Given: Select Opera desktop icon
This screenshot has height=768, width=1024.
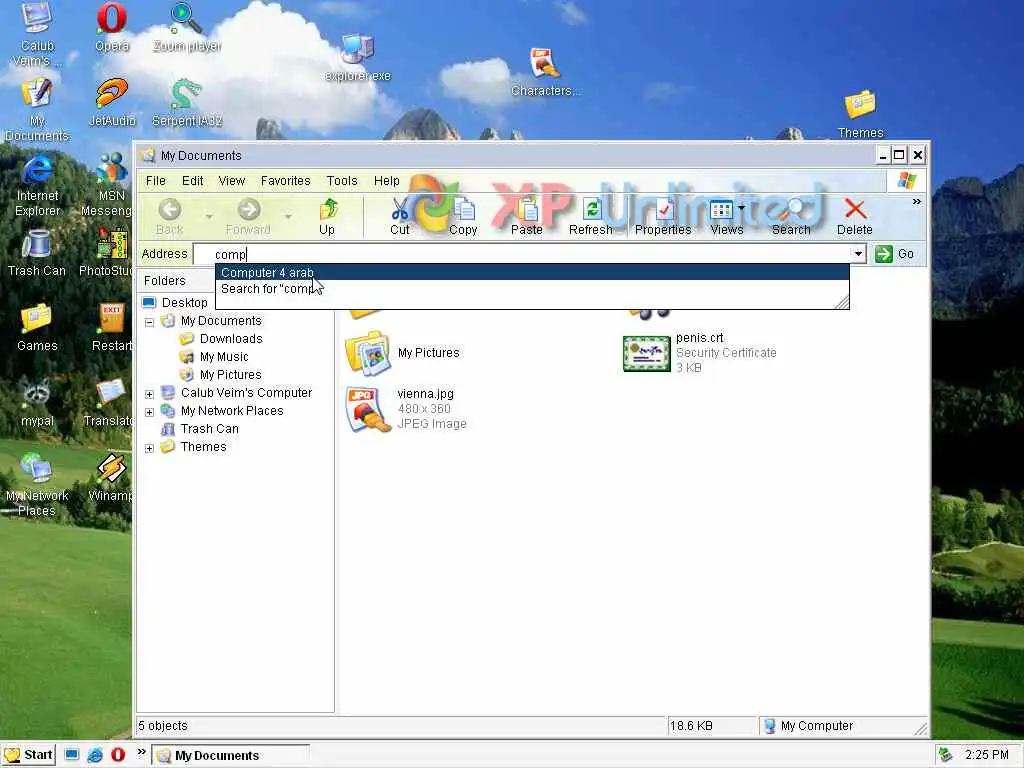Looking at the screenshot, I should click(x=112, y=27).
